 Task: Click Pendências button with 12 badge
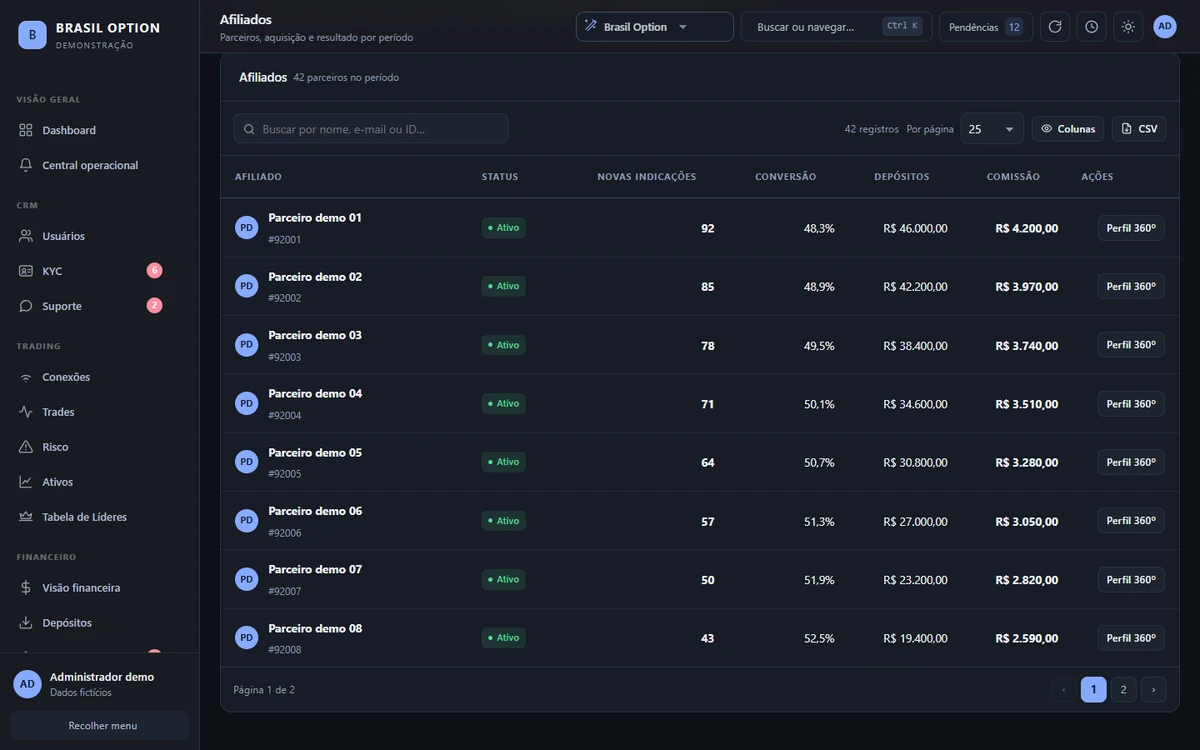[985, 27]
